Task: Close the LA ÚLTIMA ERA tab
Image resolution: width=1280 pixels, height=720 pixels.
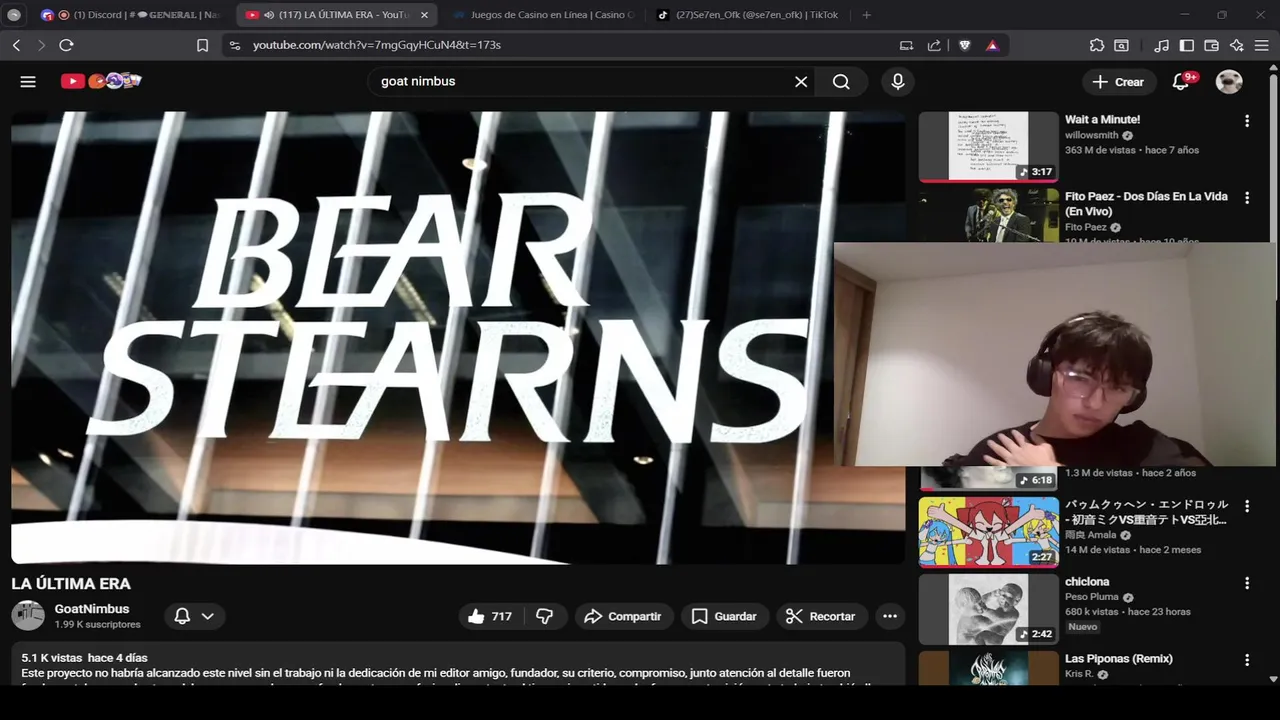Action: pos(424,15)
